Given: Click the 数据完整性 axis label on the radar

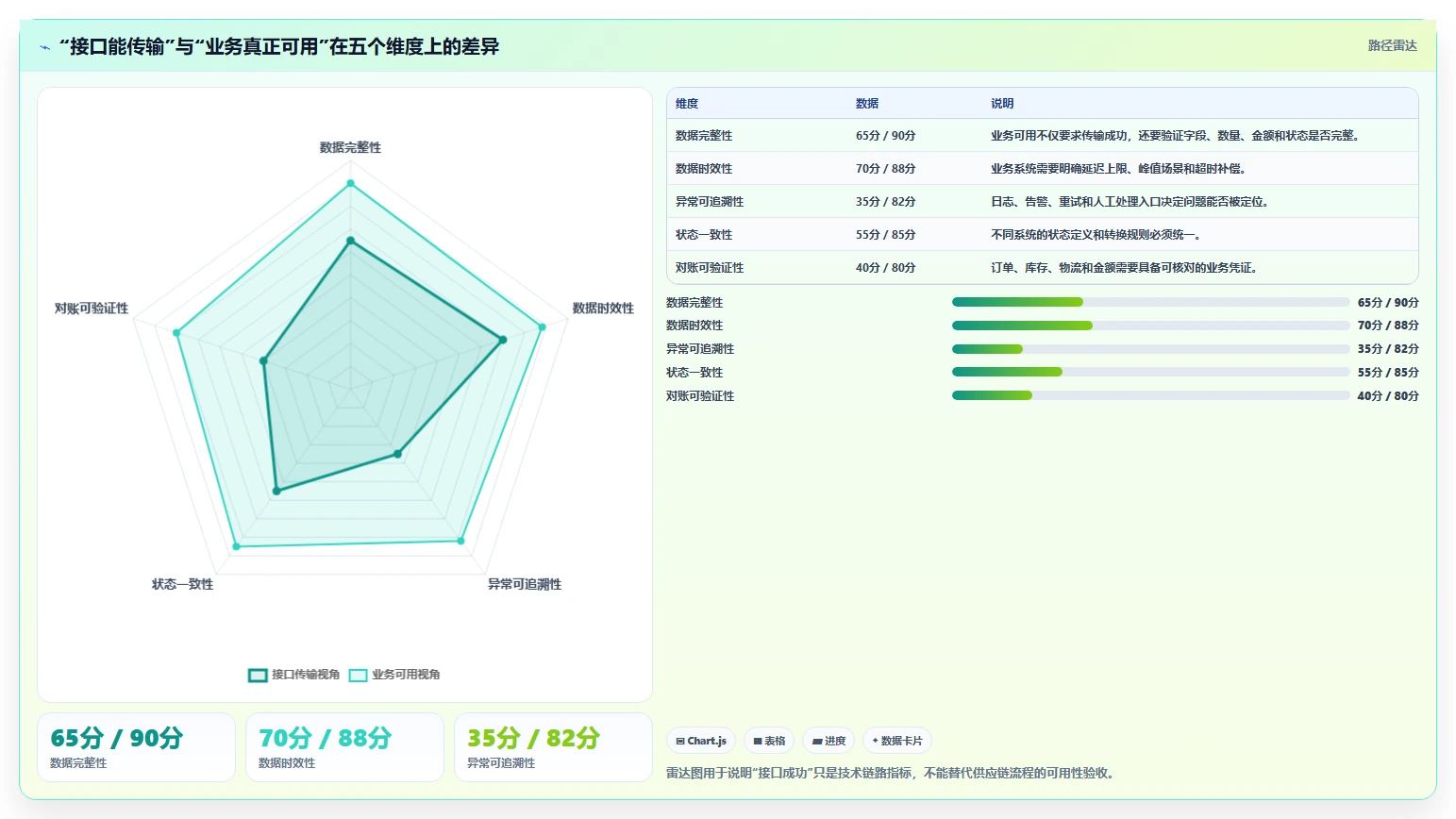Looking at the screenshot, I should [350, 147].
